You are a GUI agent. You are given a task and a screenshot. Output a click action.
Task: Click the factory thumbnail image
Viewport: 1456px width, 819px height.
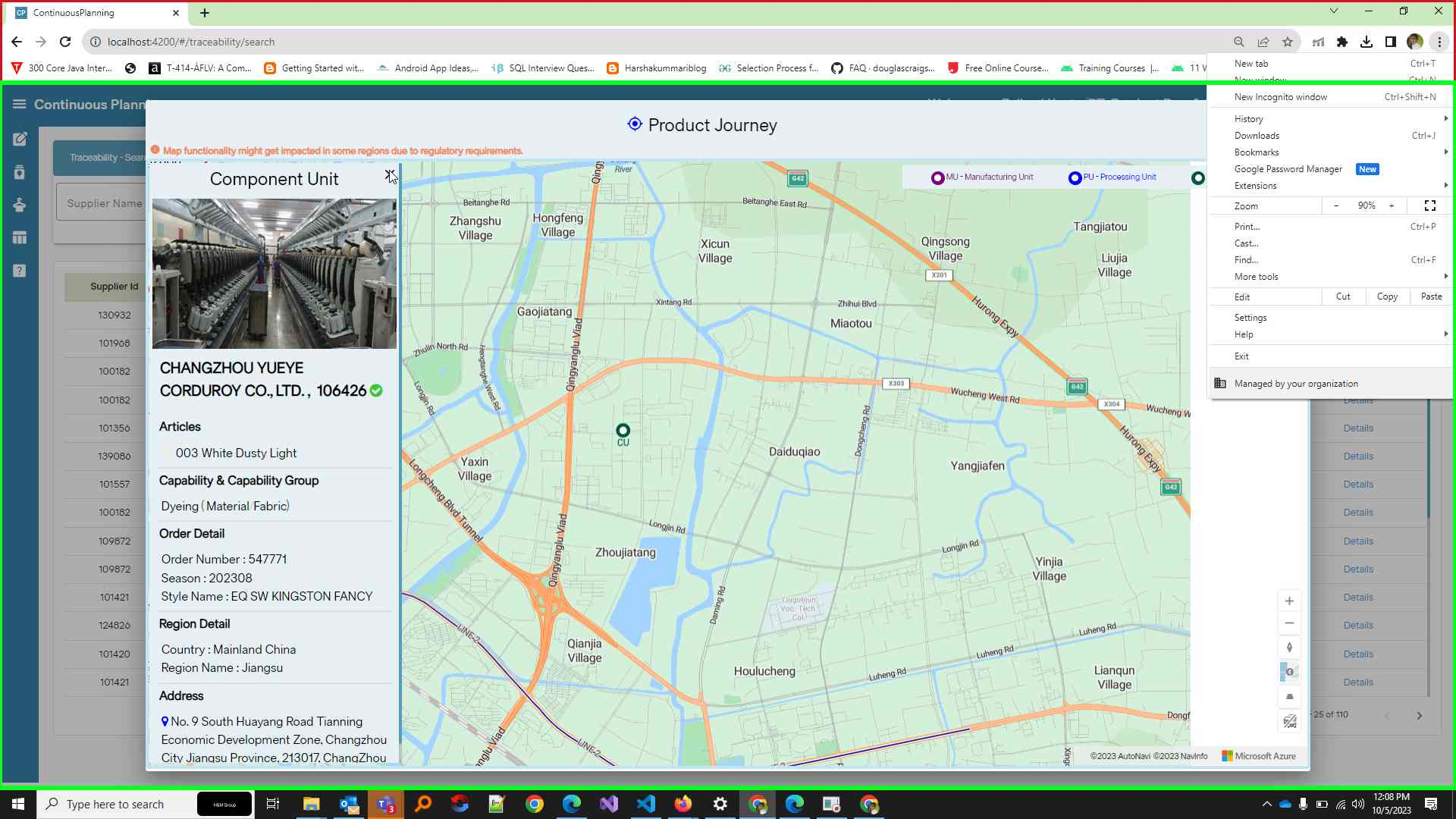pos(275,274)
